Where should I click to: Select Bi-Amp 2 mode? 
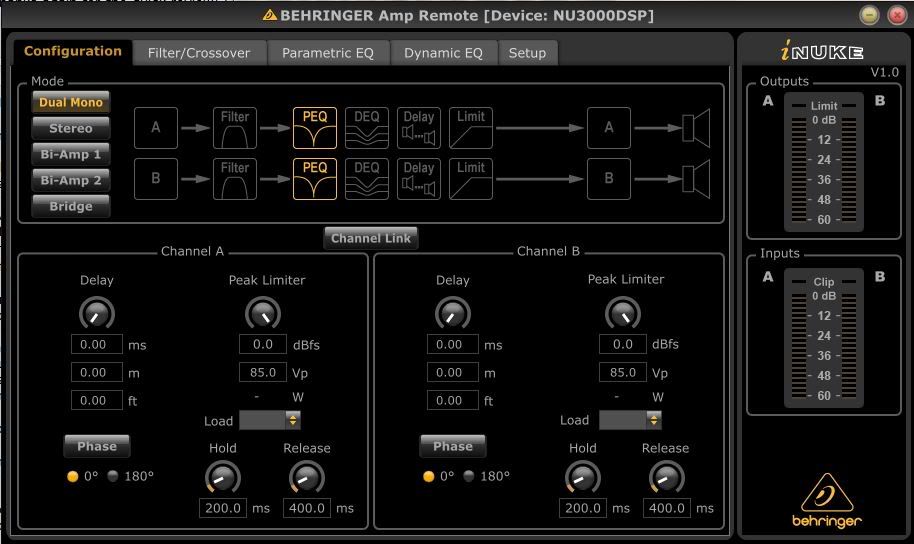click(x=71, y=180)
